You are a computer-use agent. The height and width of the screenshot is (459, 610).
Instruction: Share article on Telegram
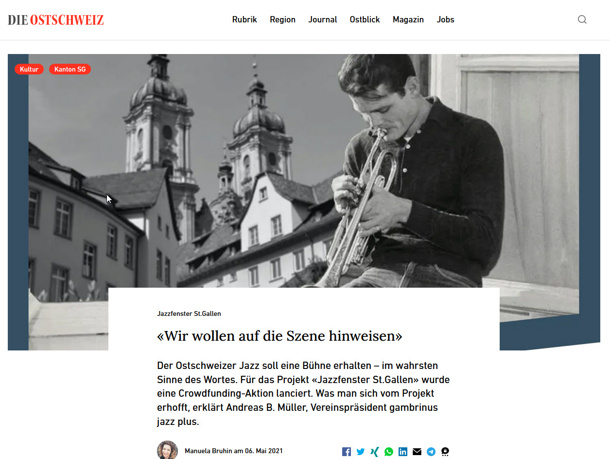[x=431, y=452]
